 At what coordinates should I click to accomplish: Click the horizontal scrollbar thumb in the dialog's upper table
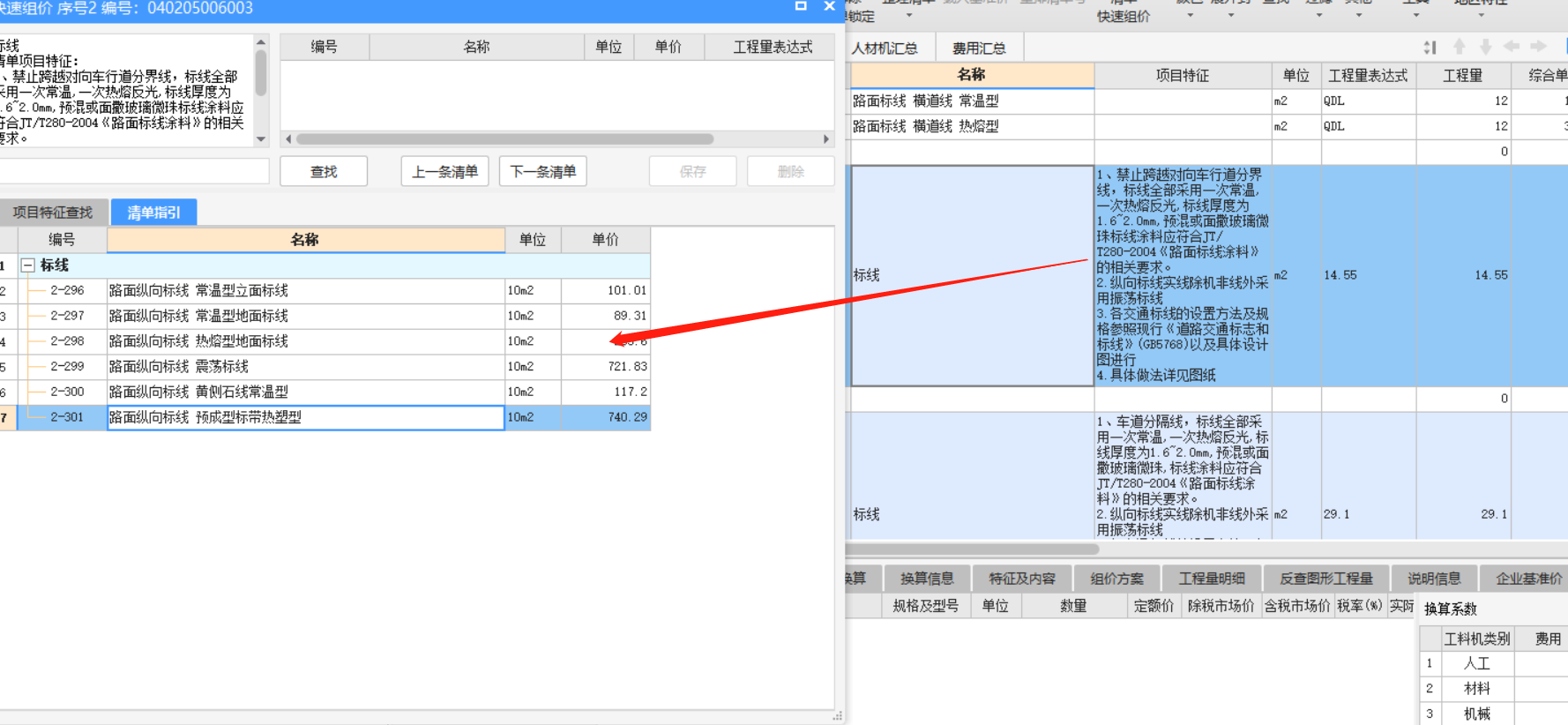pyautogui.click(x=504, y=139)
